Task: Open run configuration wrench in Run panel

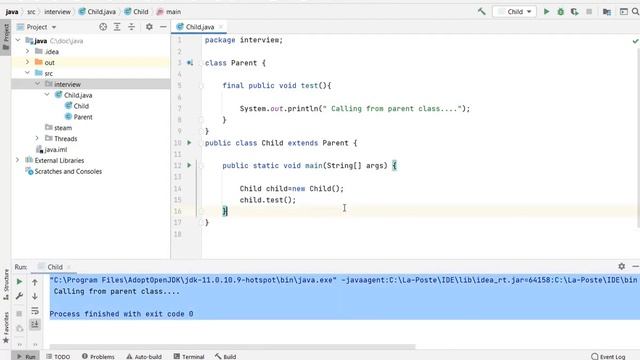Action: (x=19, y=296)
